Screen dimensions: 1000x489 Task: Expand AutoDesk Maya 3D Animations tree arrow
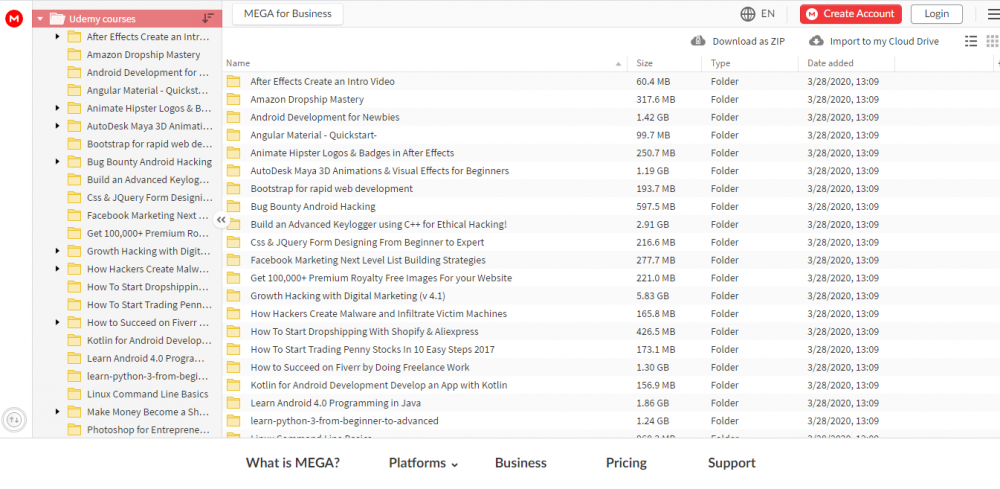coord(57,126)
